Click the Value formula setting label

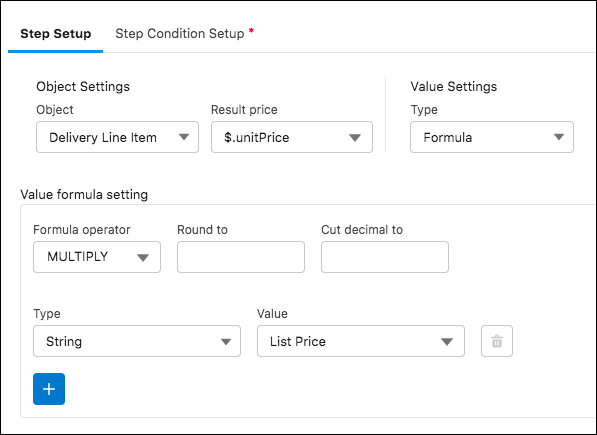point(84,195)
